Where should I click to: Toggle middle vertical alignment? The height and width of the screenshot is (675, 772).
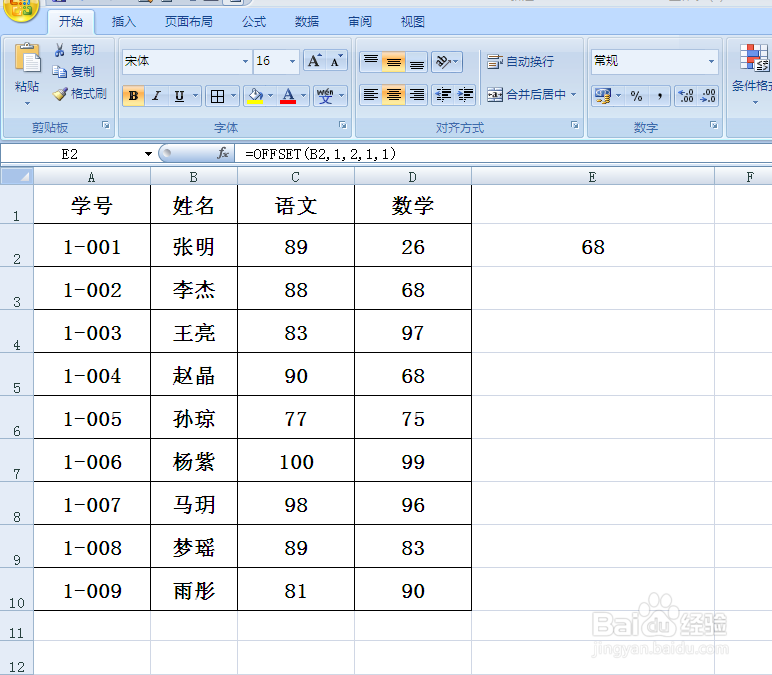pos(393,62)
